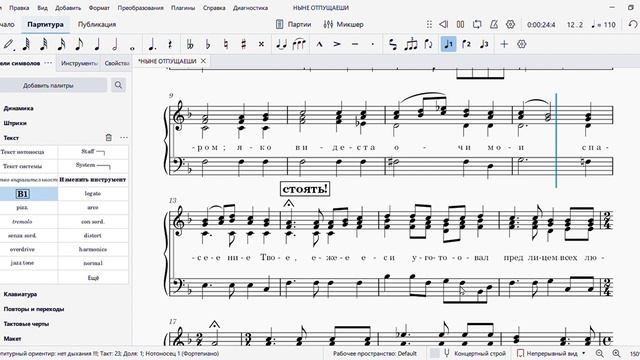
Task: Open playback settings gear
Action: click(x=510, y=24)
